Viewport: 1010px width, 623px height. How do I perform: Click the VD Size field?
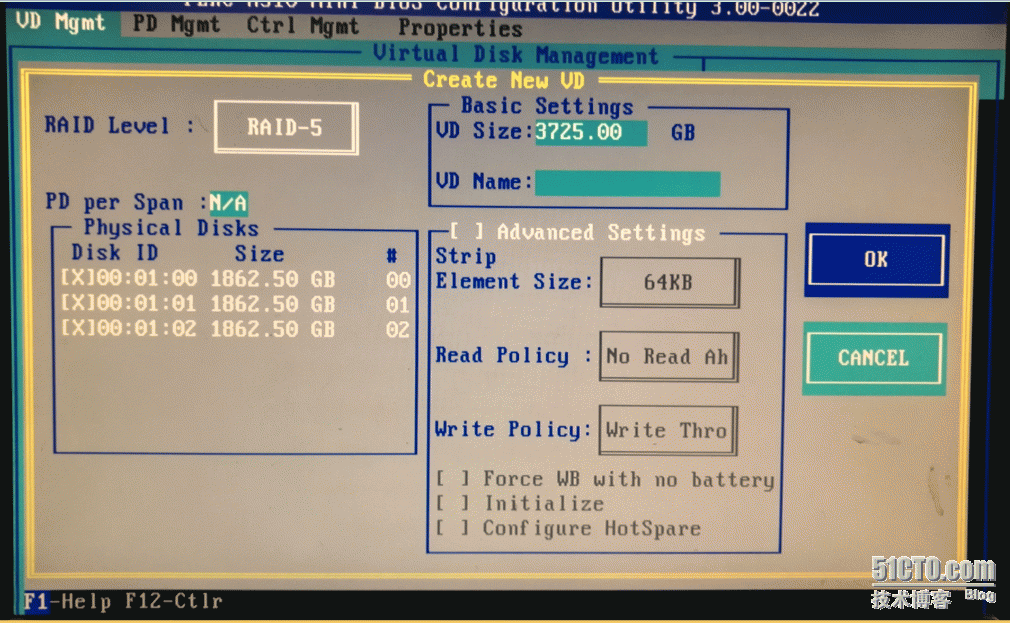(590, 133)
